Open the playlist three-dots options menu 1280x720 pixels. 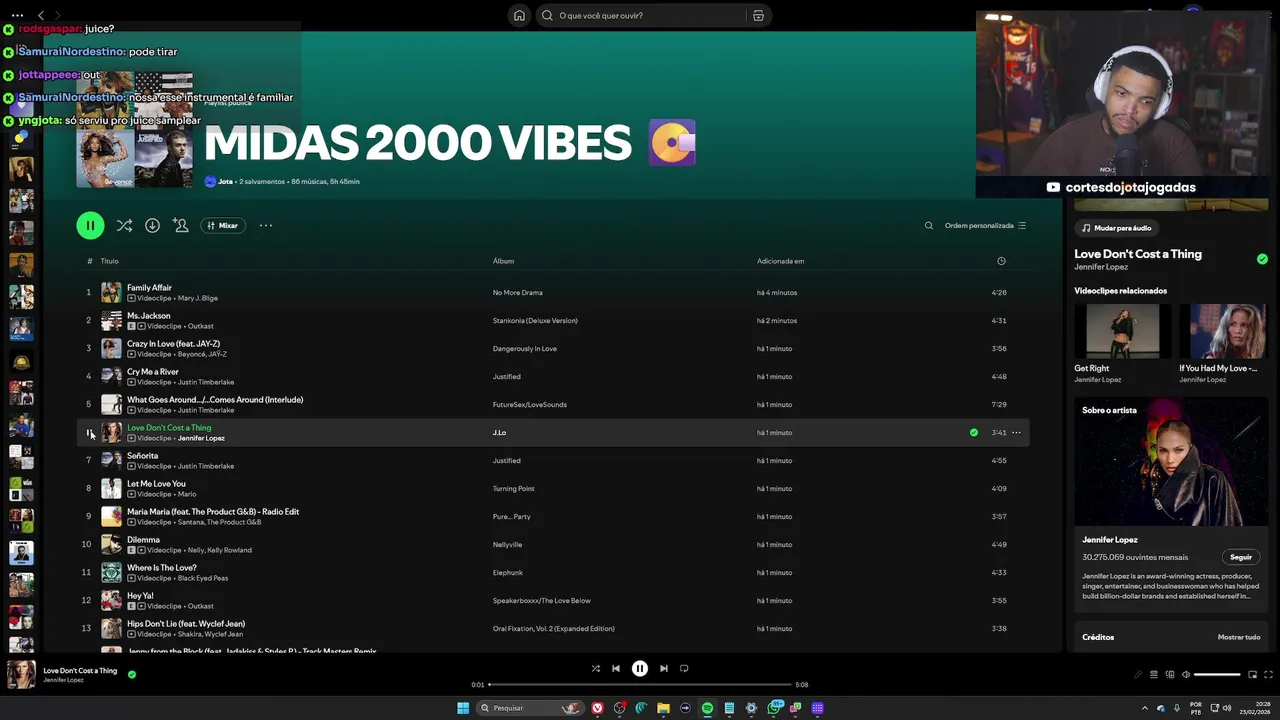click(x=266, y=226)
